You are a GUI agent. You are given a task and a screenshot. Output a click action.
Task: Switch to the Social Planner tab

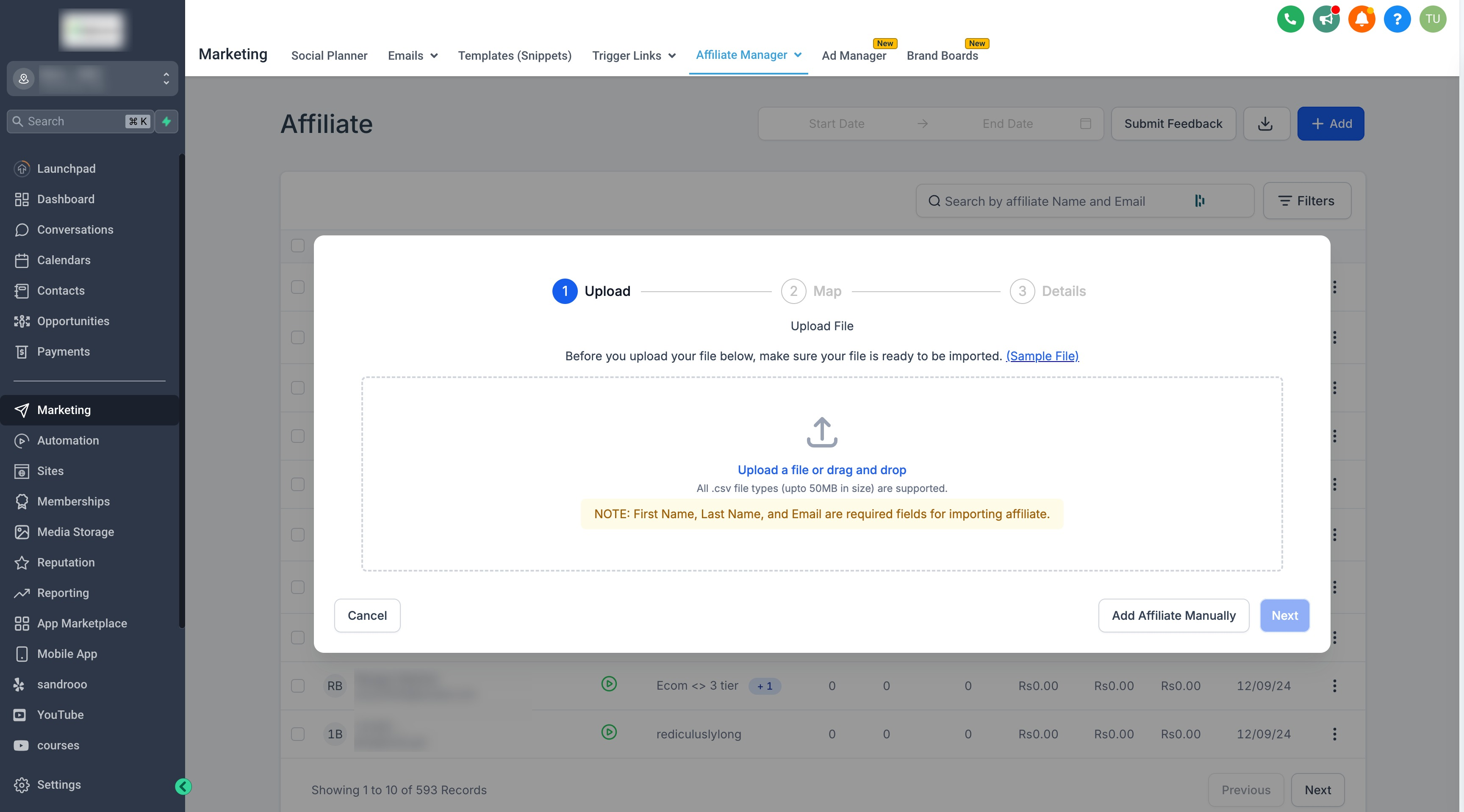(329, 55)
